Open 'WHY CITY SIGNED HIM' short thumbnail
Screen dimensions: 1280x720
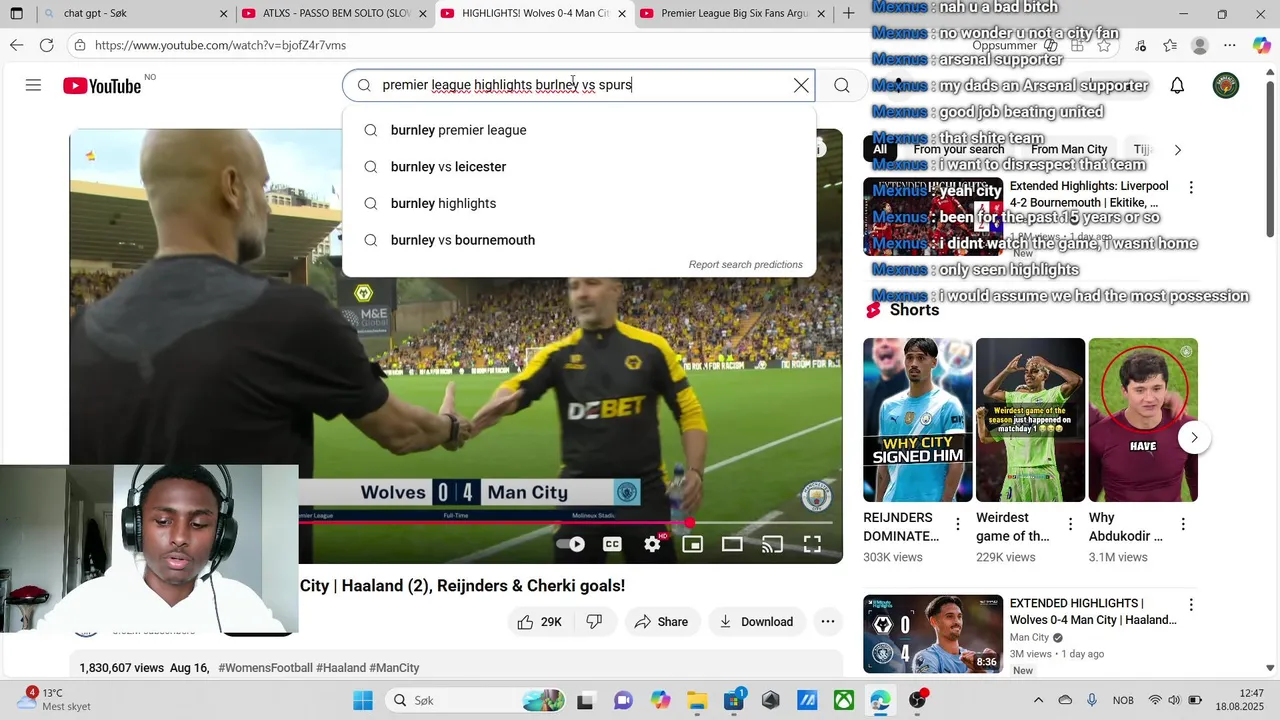918,420
